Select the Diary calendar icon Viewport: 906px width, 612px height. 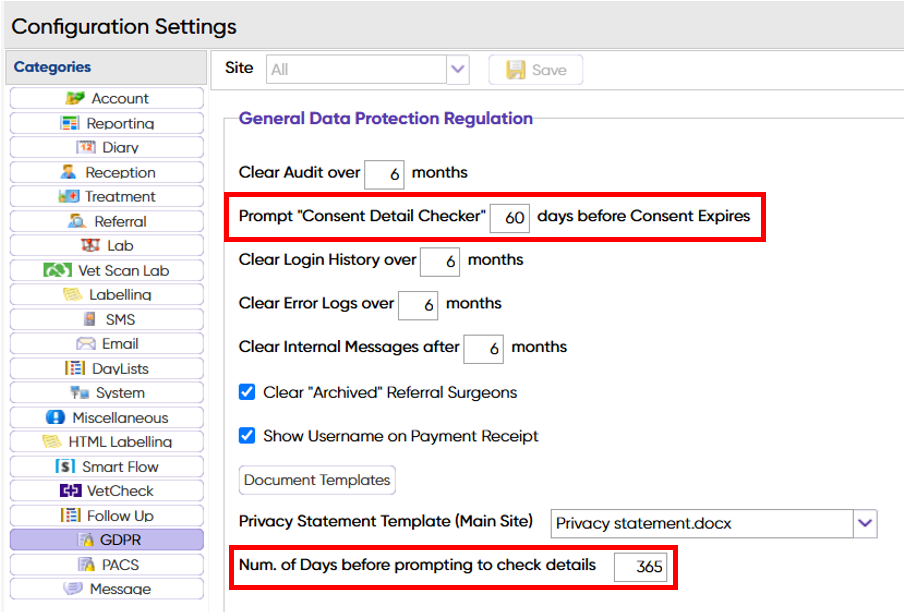(x=86, y=147)
